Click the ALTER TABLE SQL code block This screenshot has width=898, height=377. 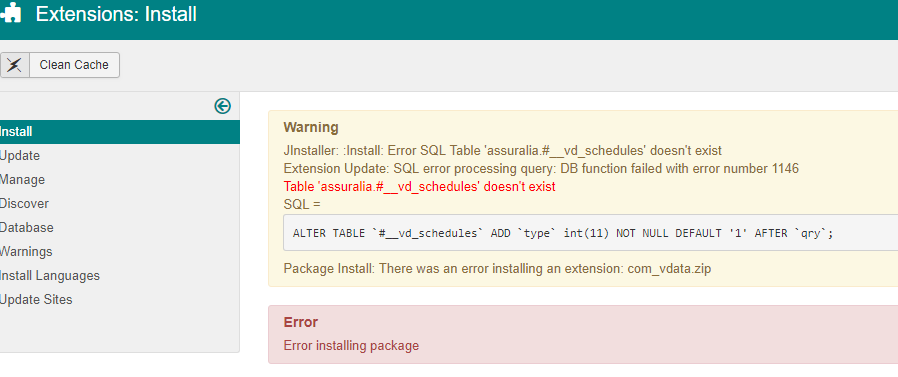590,233
